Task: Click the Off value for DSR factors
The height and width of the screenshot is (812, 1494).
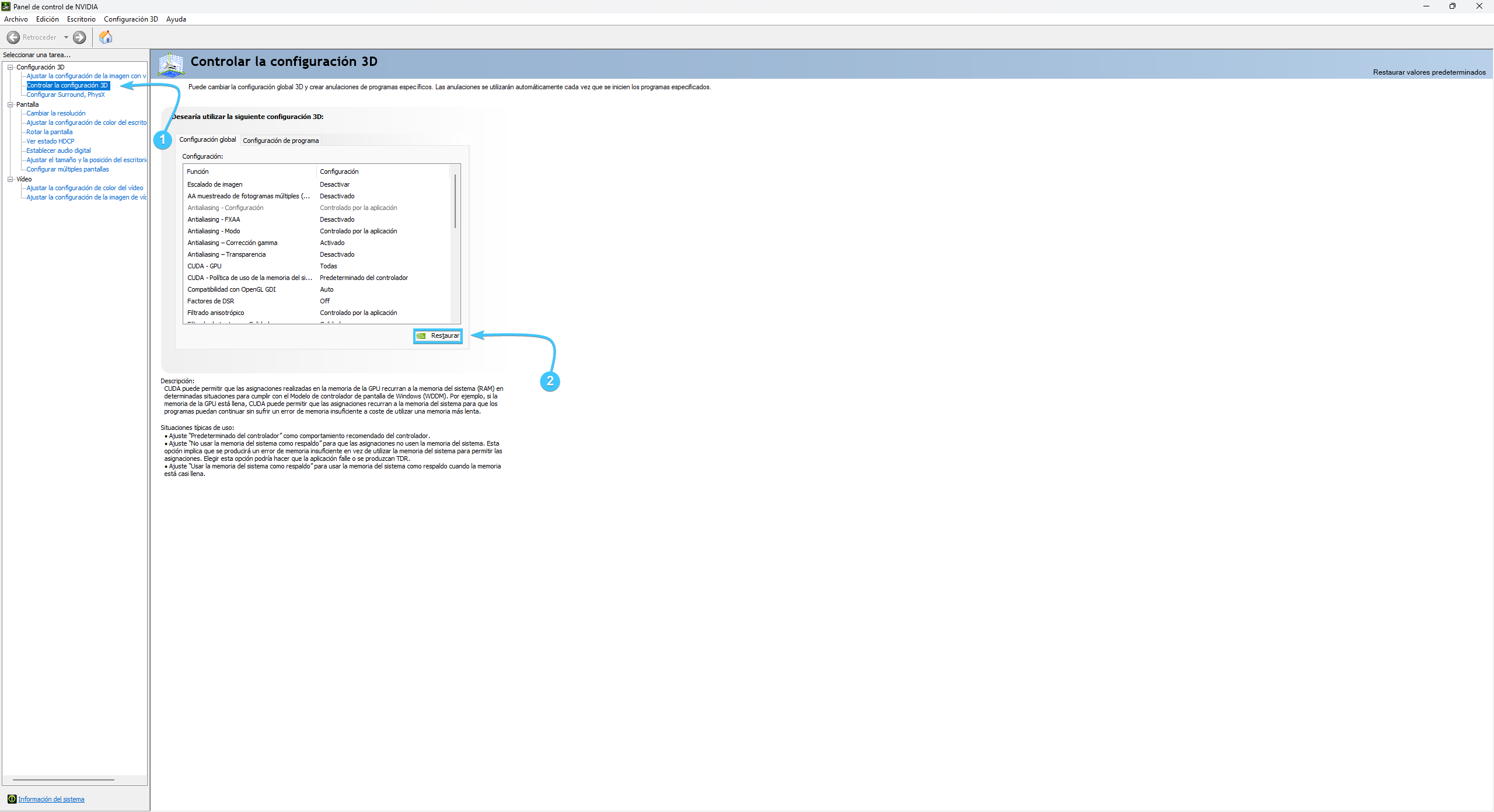Action: [324, 301]
